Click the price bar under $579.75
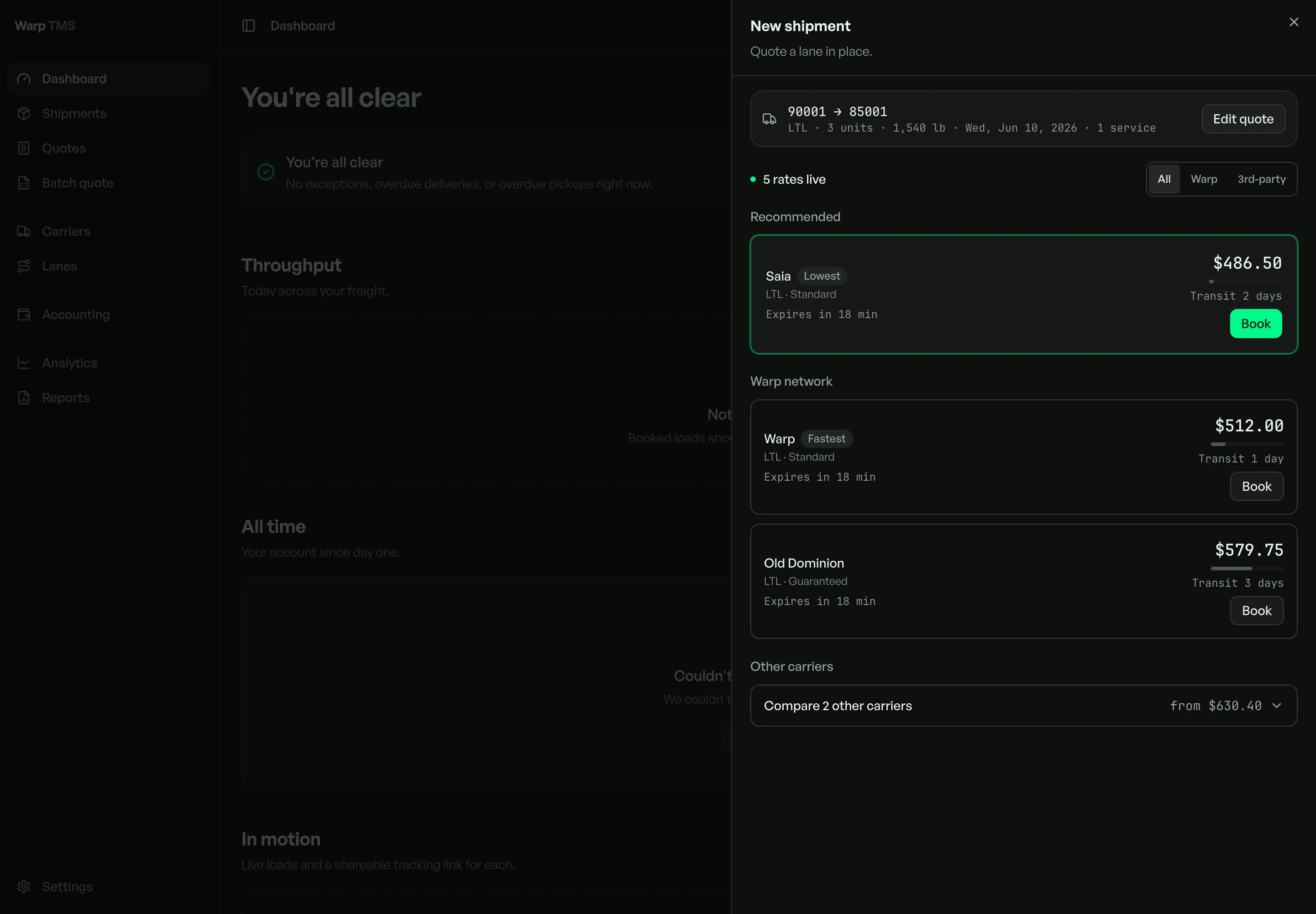Viewport: 1316px width, 914px height. (x=1247, y=569)
